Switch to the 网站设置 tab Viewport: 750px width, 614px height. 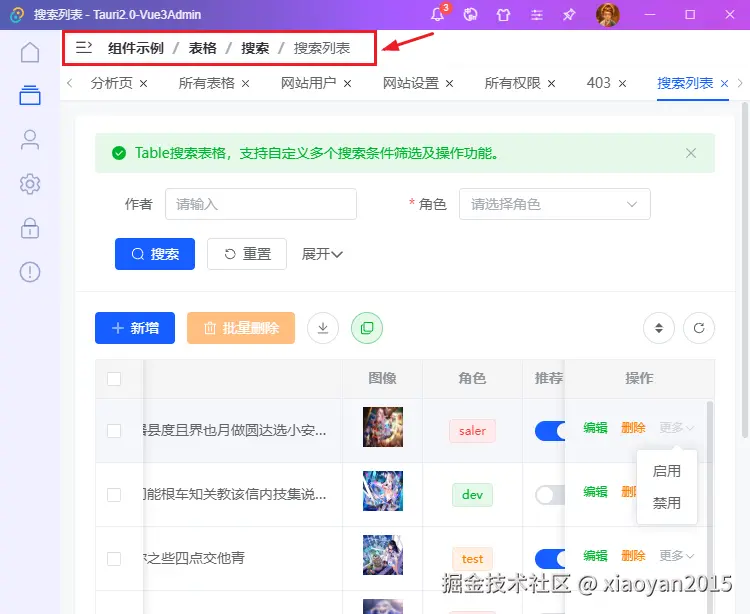click(411, 83)
